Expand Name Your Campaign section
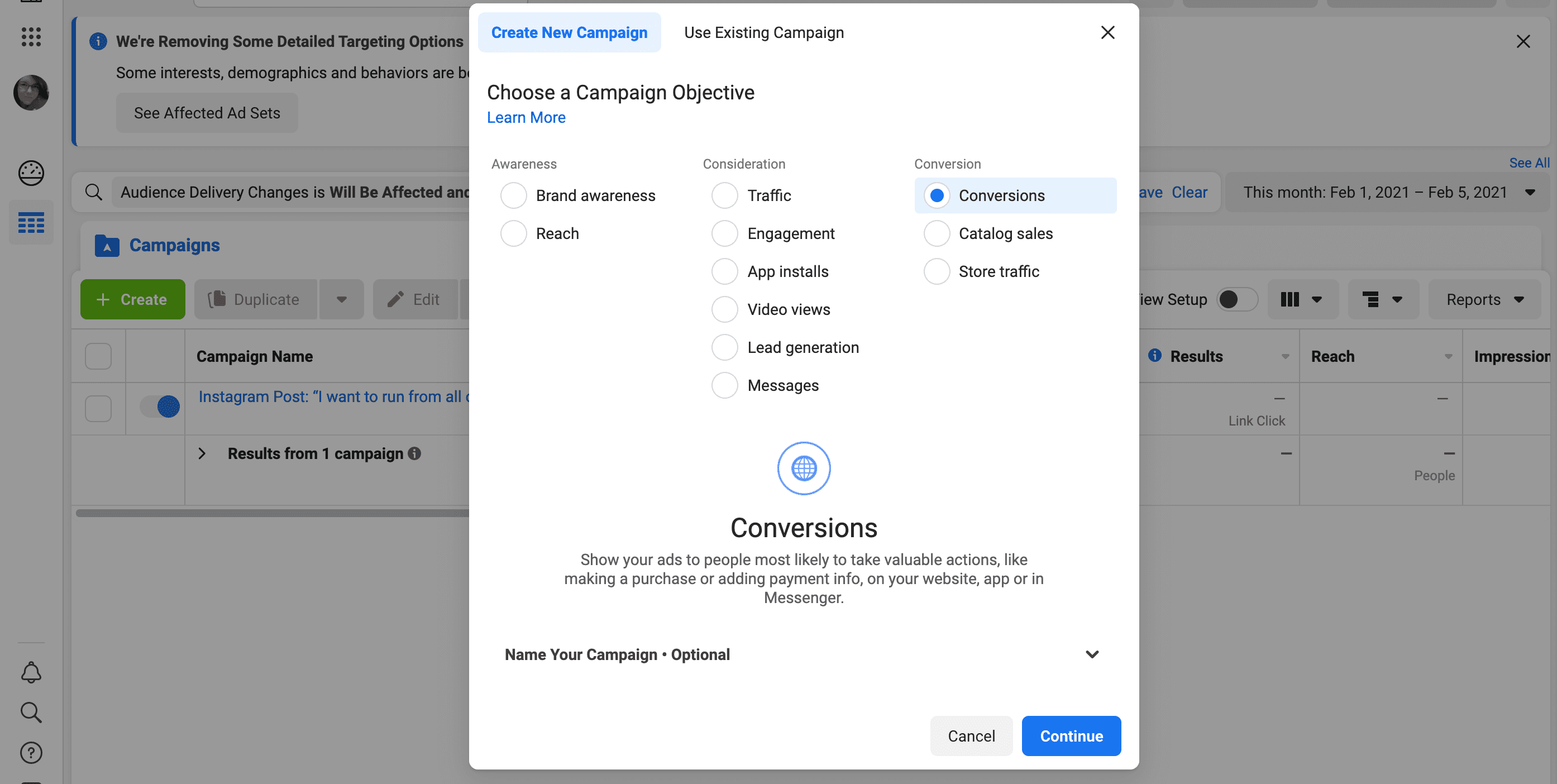 click(x=1092, y=654)
